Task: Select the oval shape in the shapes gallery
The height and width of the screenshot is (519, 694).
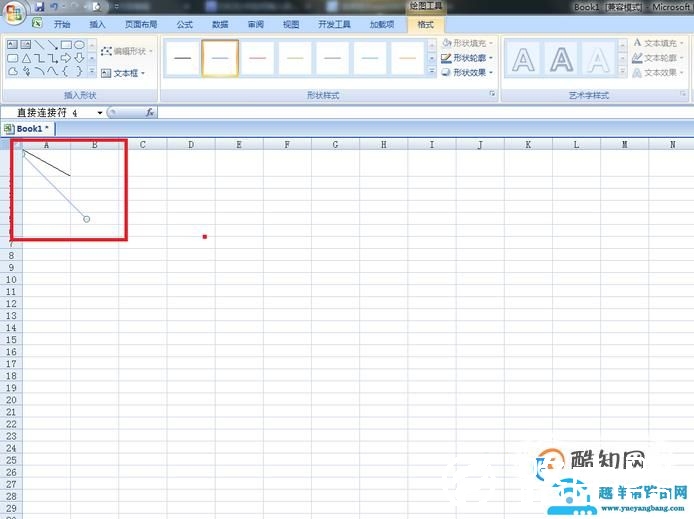Action: [x=79, y=45]
